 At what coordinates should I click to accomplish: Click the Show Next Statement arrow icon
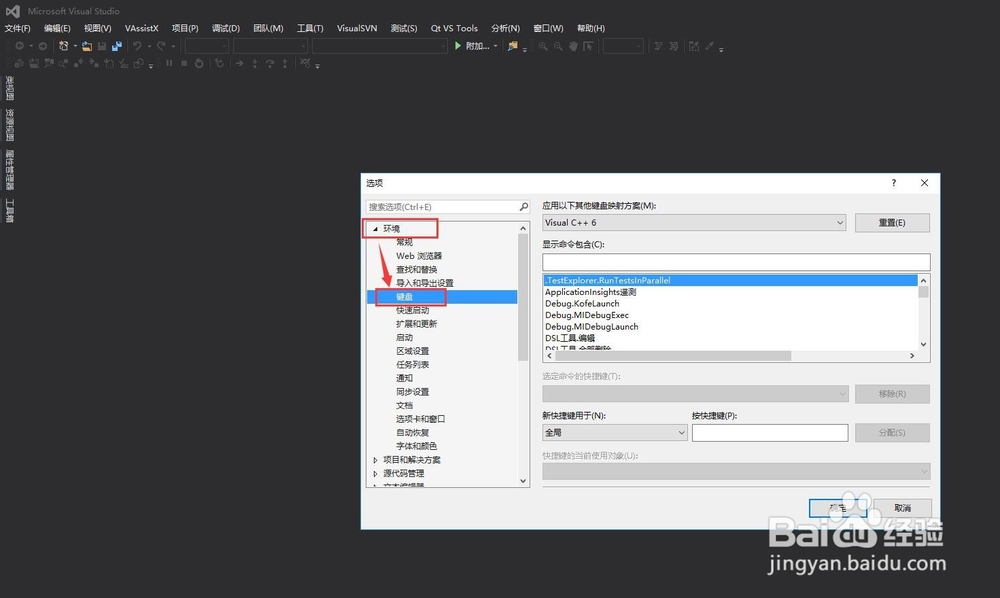pyautogui.click(x=239, y=63)
